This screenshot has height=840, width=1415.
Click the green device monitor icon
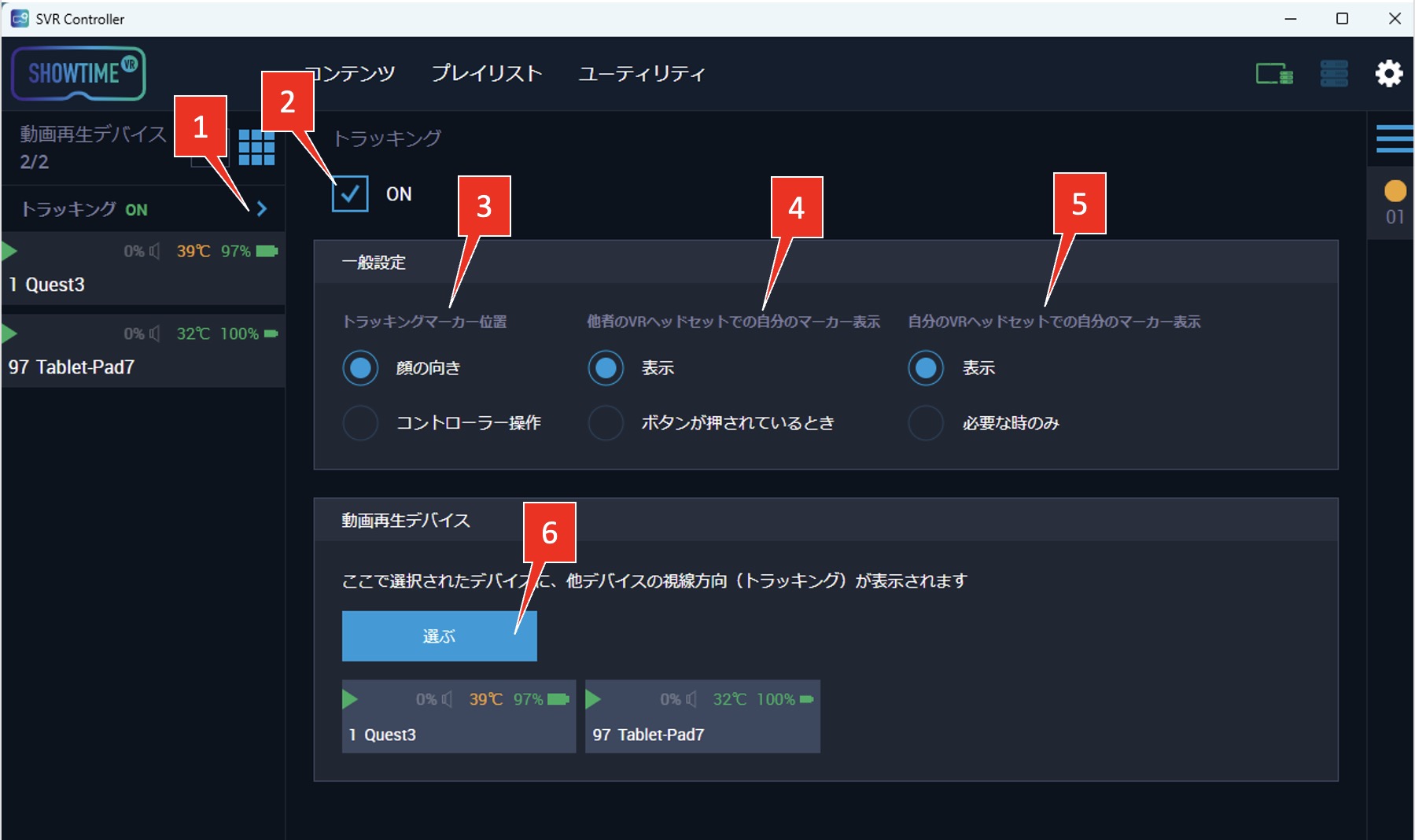tap(1274, 74)
